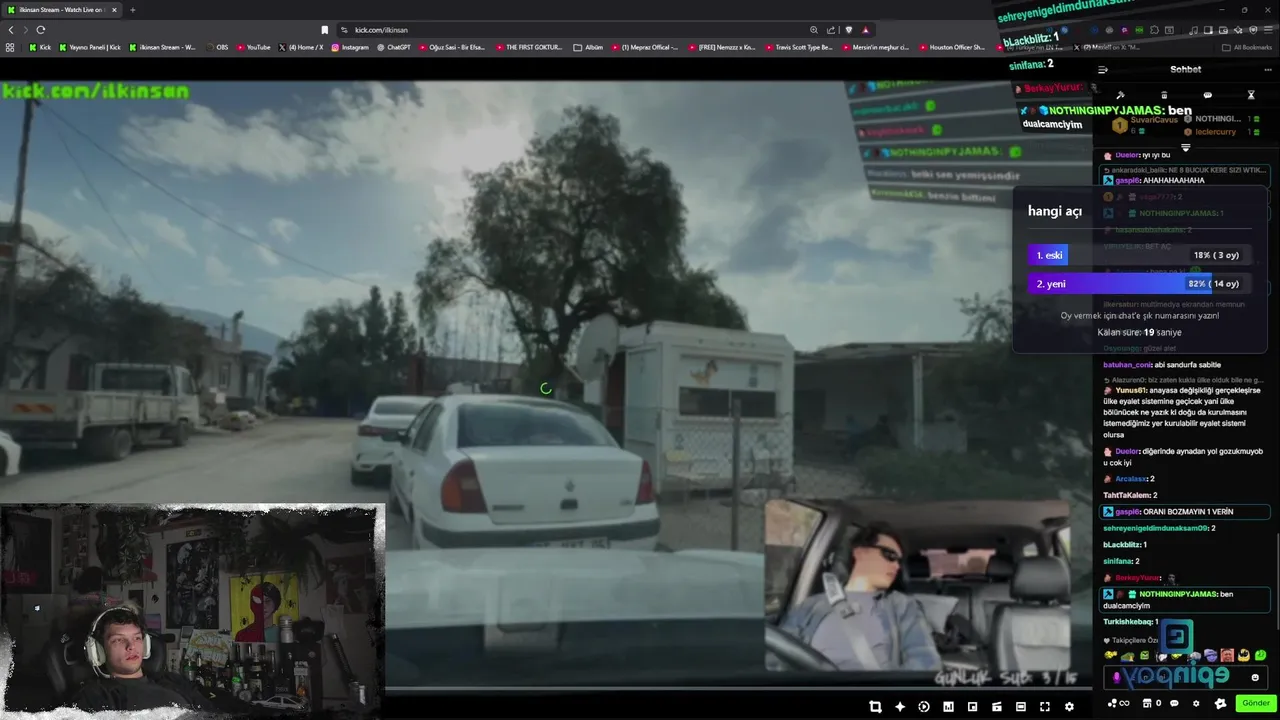Open the Albüm bookmarks folder
This screenshot has width=1280, height=720.
pos(588,47)
